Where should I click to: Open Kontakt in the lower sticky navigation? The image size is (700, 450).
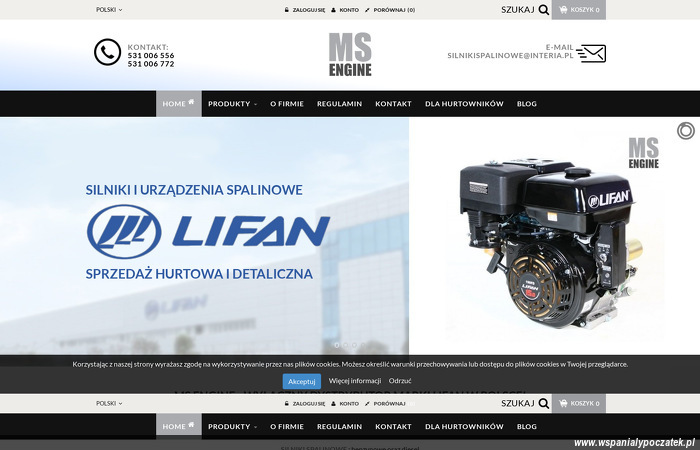coord(393,426)
